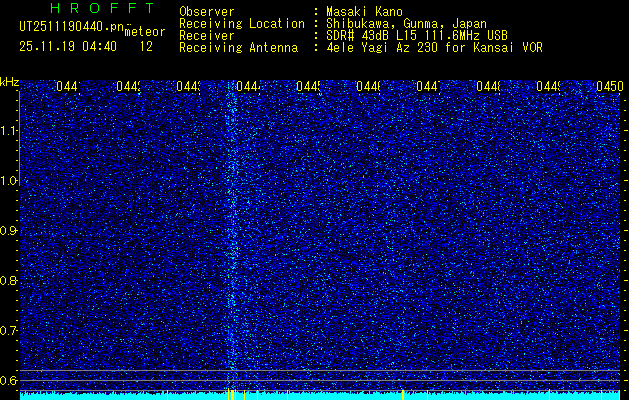Click location Shibukawa, Gunma, Japan
This screenshot has height=400, width=629.
pyautogui.click(x=406, y=24)
